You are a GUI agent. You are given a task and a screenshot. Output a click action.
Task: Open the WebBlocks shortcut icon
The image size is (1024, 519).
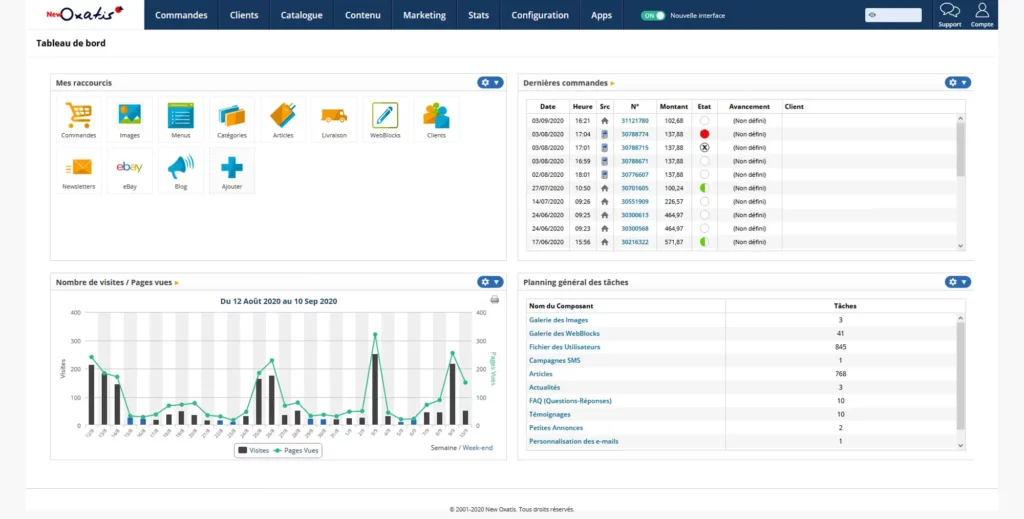coord(385,119)
